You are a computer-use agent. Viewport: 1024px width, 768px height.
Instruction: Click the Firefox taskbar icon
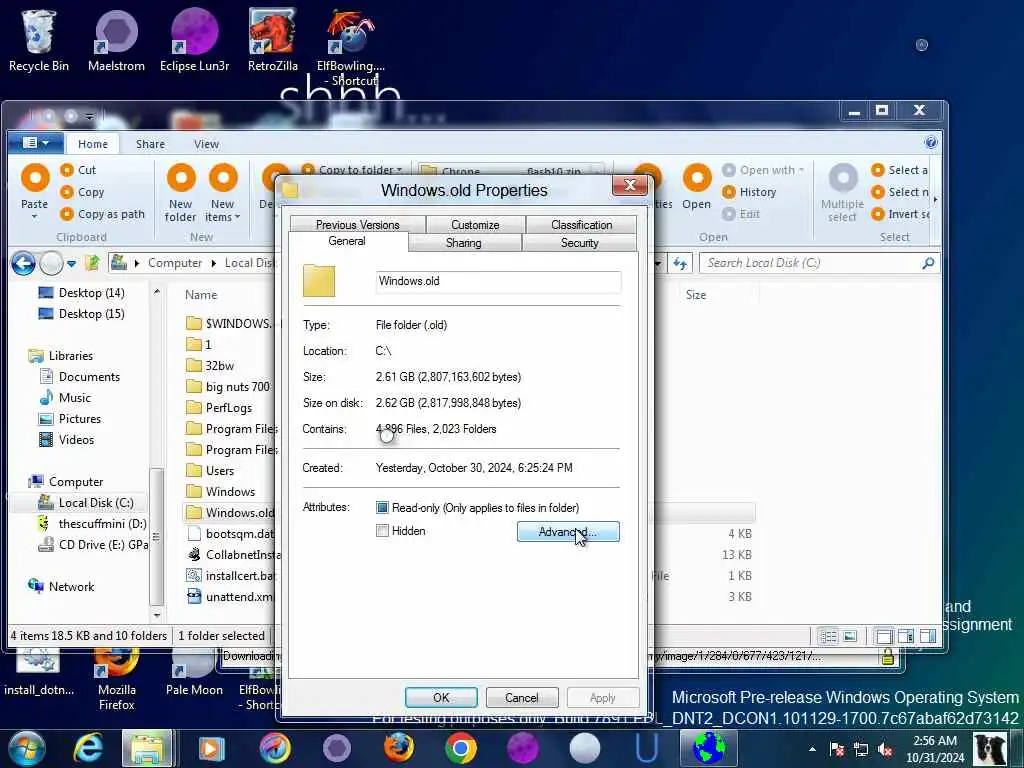398,748
